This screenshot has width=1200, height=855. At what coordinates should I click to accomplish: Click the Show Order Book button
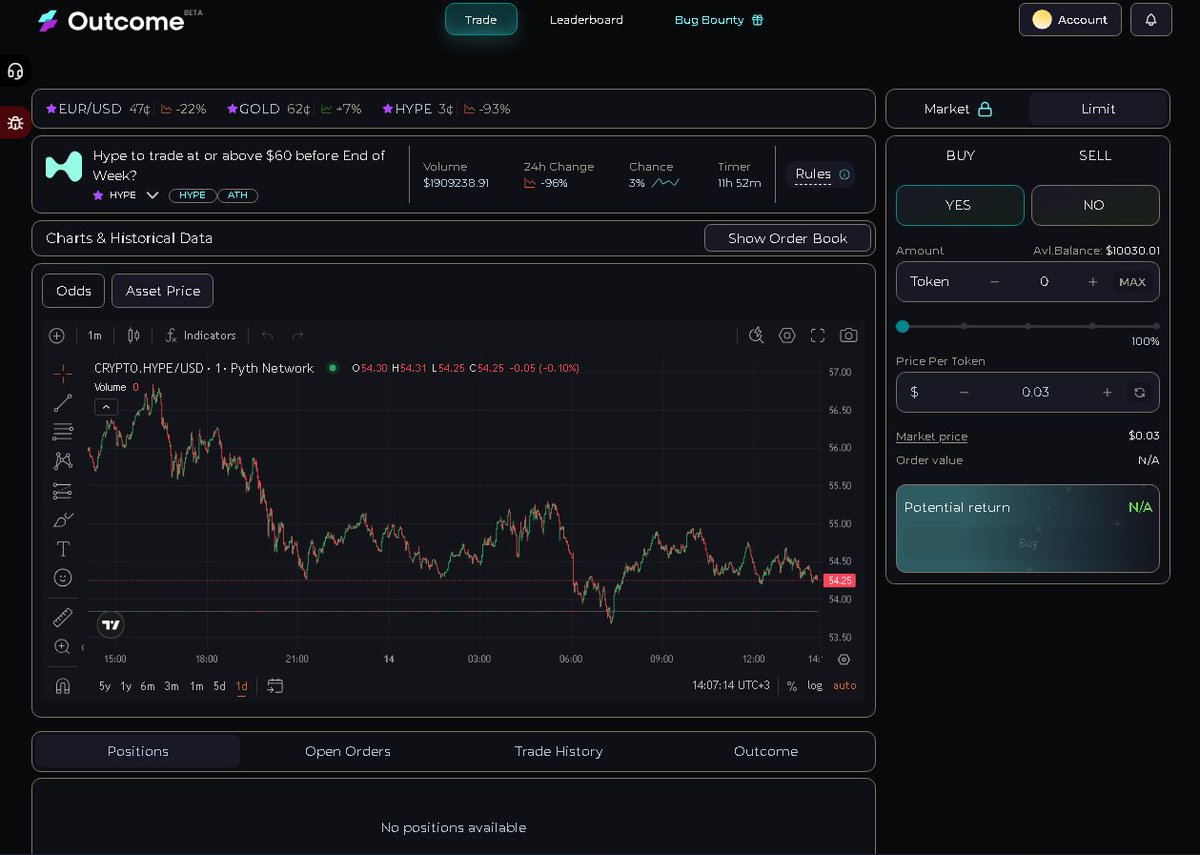point(788,238)
